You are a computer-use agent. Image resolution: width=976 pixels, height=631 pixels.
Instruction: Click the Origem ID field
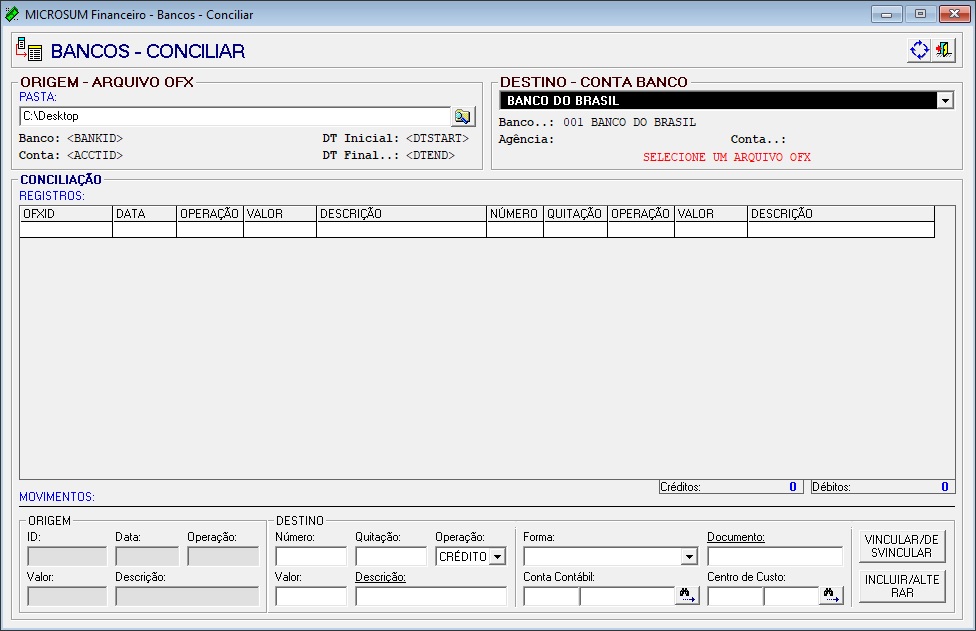point(67,556)
